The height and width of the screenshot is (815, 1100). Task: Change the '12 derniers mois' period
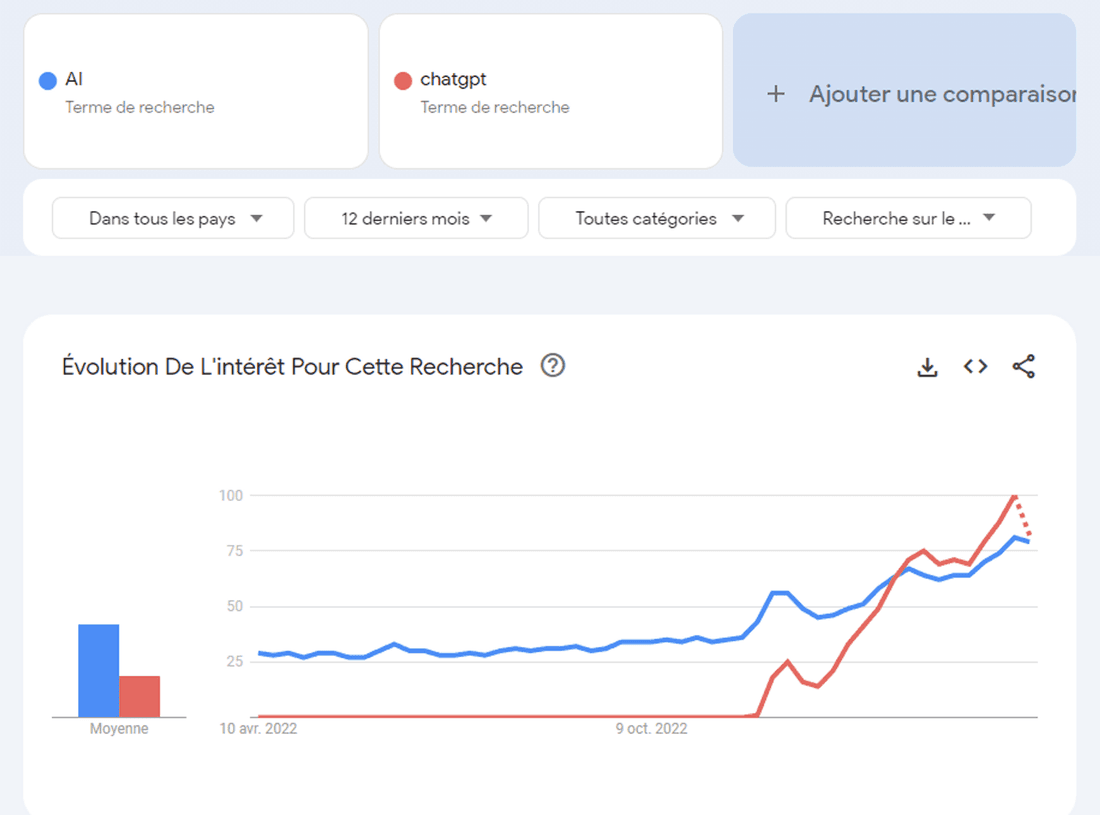416,218
